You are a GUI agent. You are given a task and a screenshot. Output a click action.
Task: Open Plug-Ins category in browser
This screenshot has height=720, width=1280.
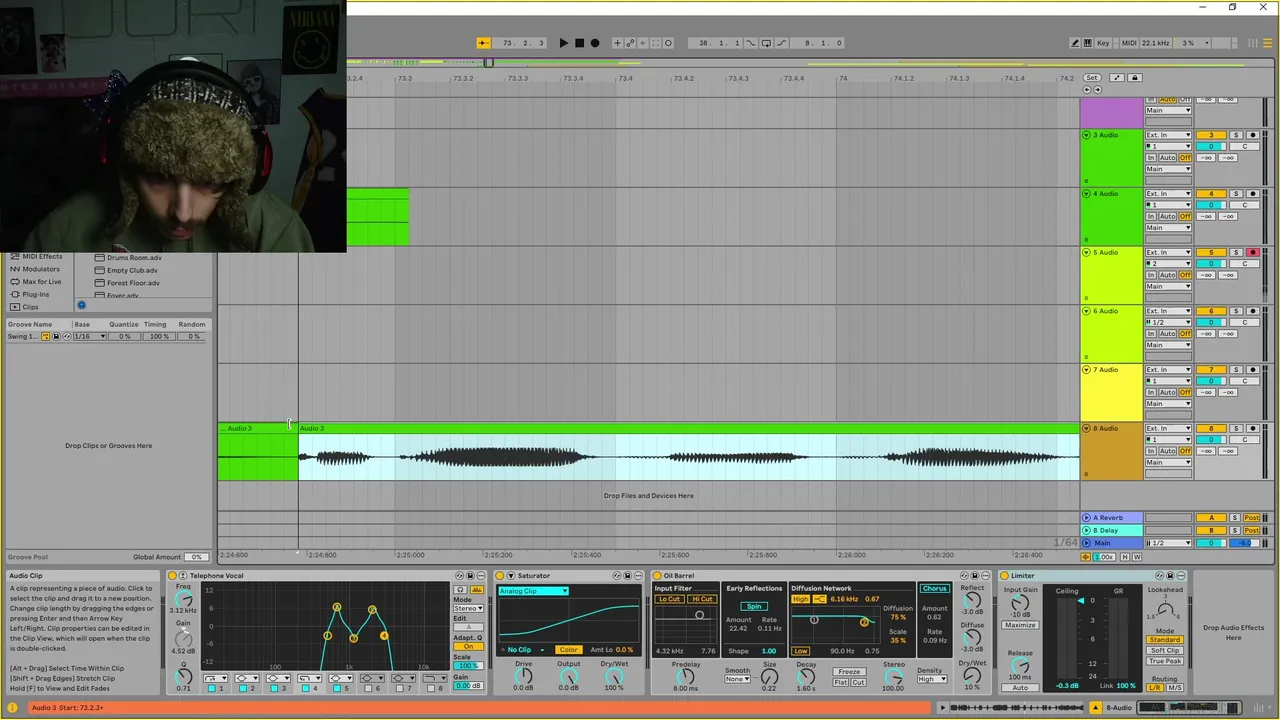click(36, 294)
